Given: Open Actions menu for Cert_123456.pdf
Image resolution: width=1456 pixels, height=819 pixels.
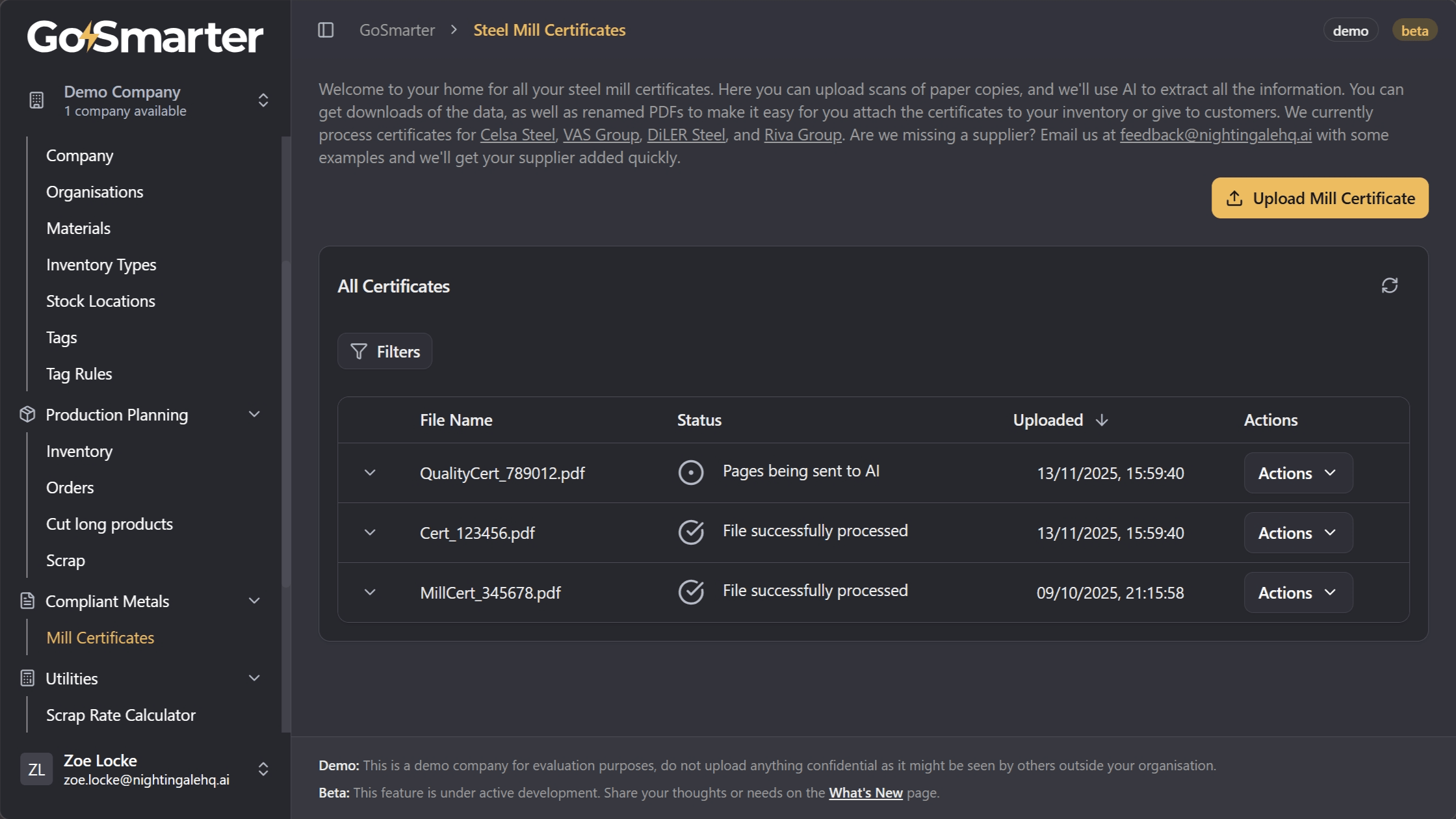Looking at the screenshot, I should coord(1298,532).
